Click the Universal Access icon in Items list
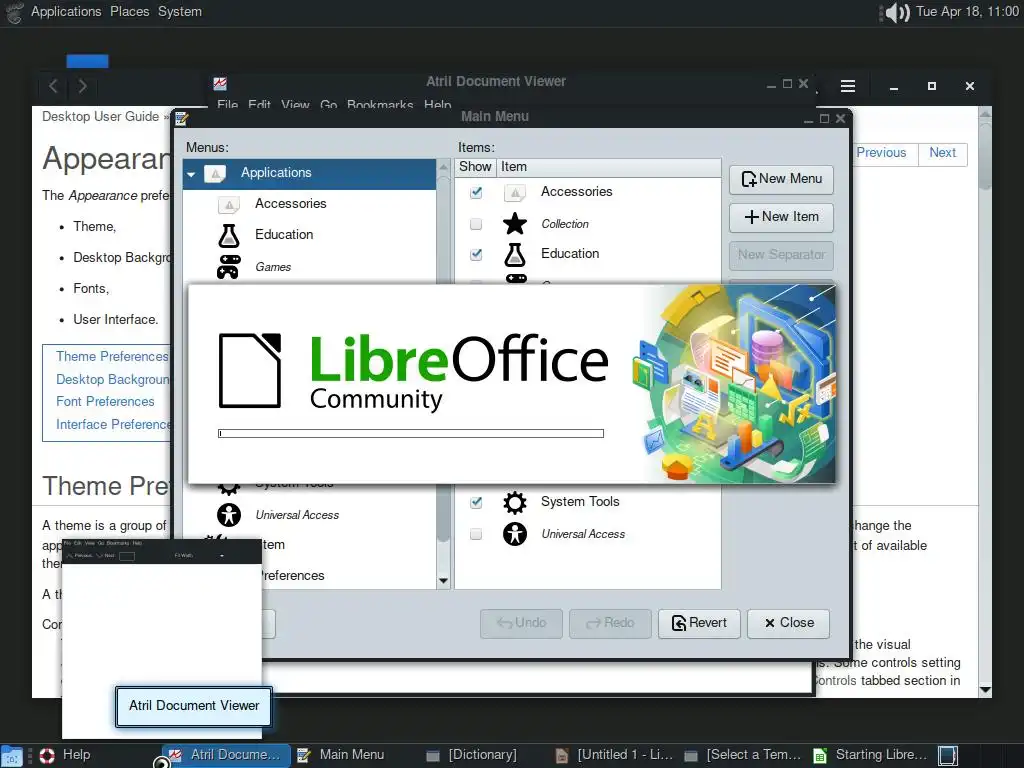Screen dimensions: 1024x768 (515, 534)
